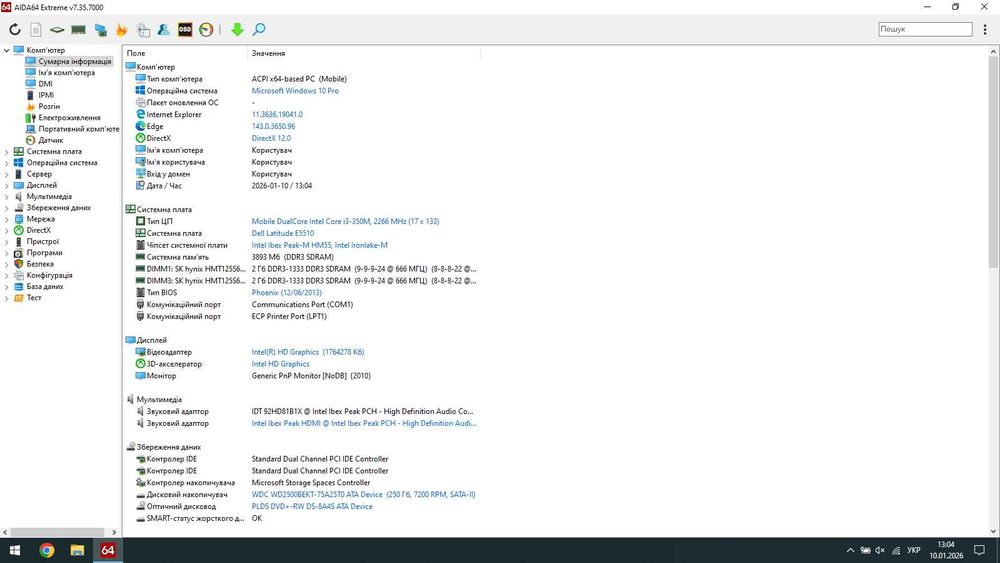Click the magnifier search toolbar icon

point(259,29)
